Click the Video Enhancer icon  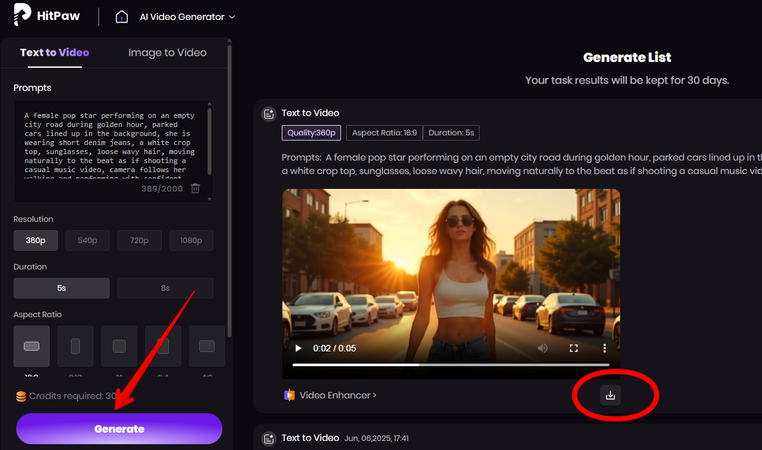[x=289, y=396]
